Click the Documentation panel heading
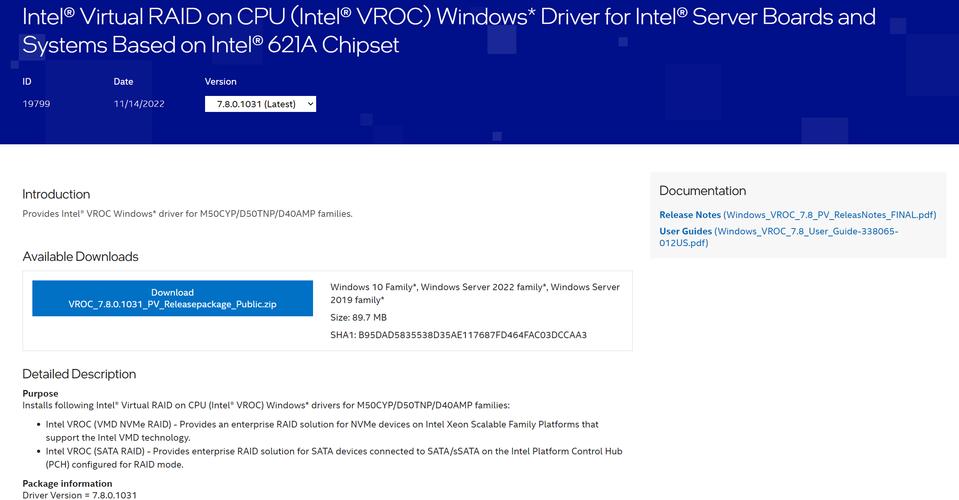Image resolution: width=959 pixels, height=500 pixels. (x=702, y=191)
